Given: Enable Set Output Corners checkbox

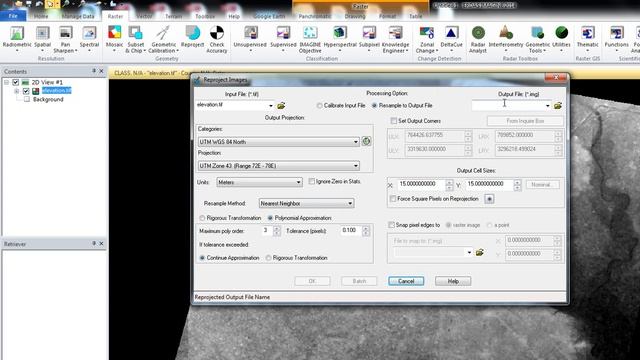Looking at the screenshot, I should [x=393, y=121].
